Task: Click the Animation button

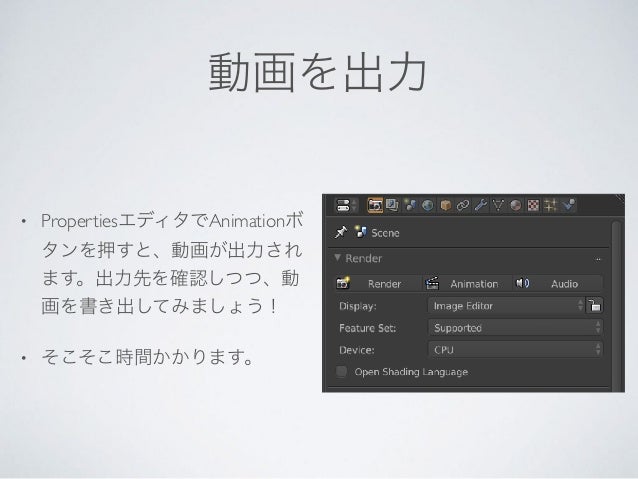Action: pyautogui.click(x=467, y=284)
